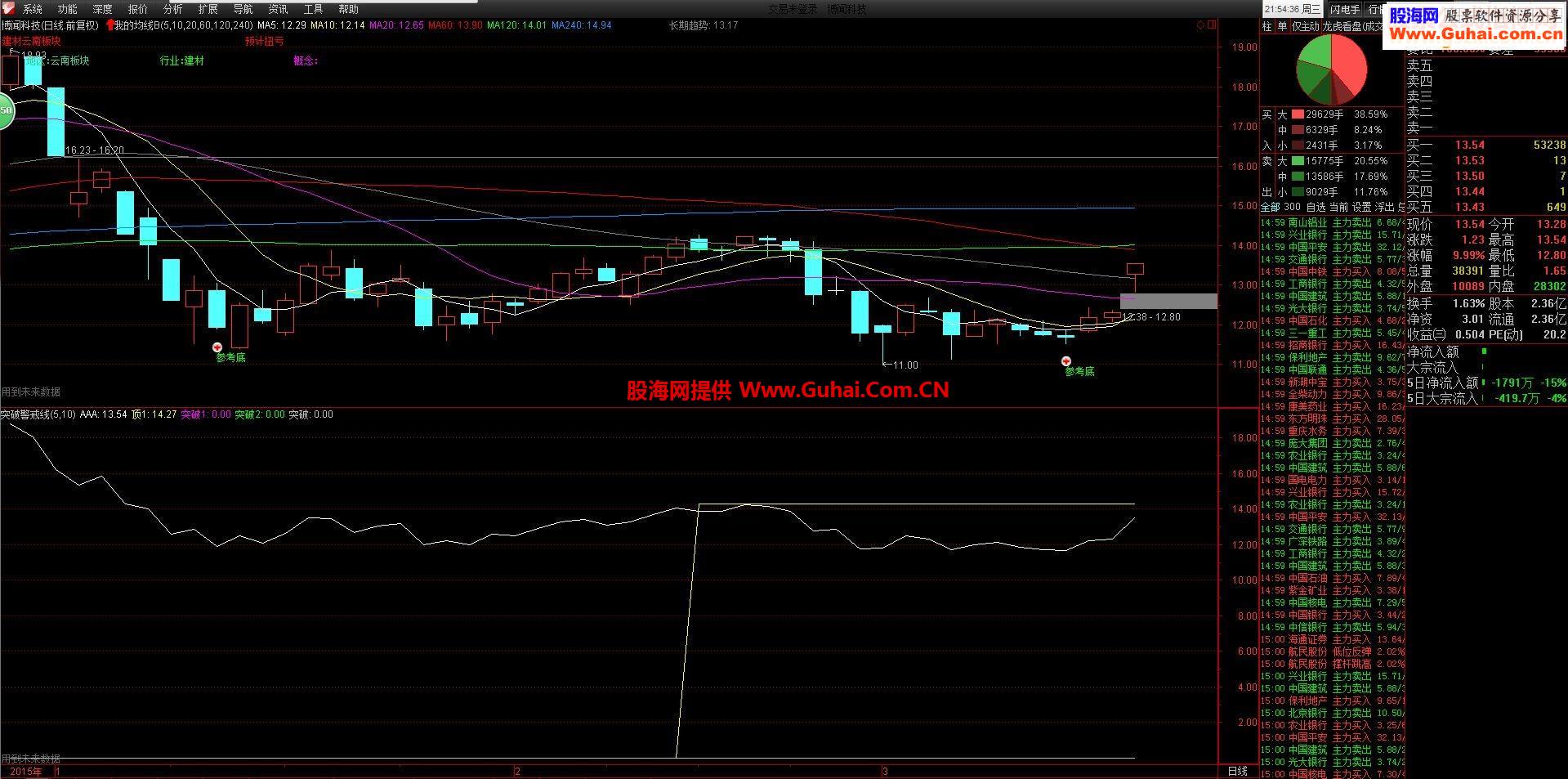1568x779 pixels.
Task: Select the 全部 filter
Action: [1271, 208]
